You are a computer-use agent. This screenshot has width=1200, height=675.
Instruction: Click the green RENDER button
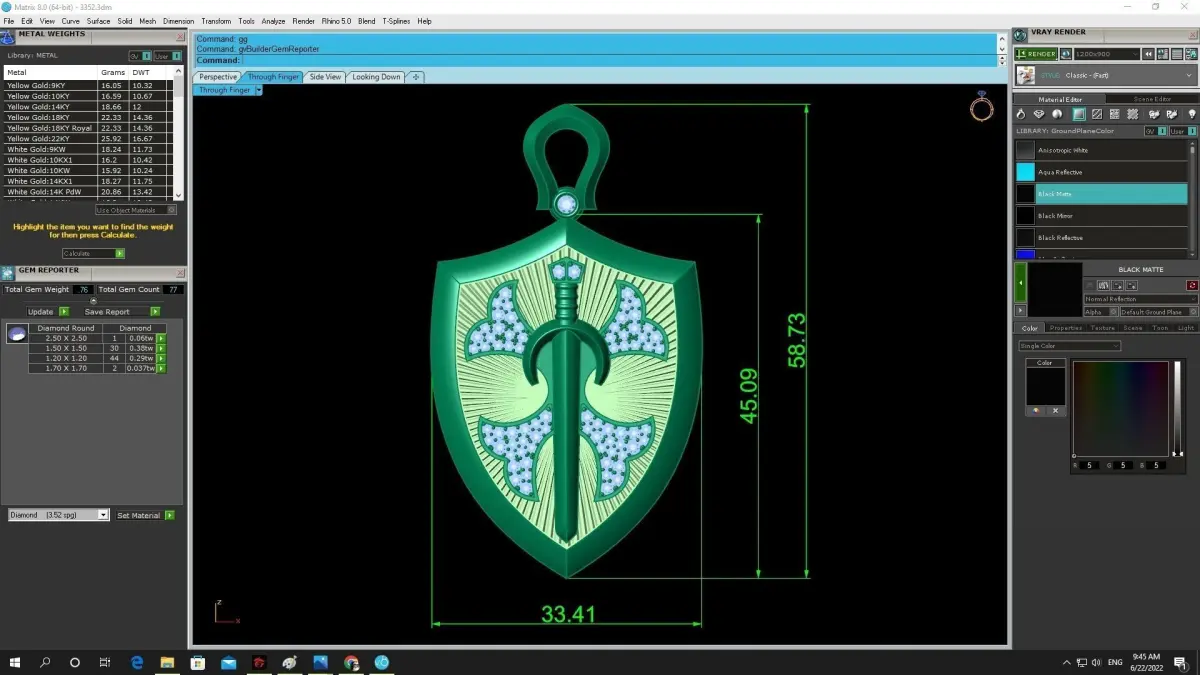coord(1035,54)
